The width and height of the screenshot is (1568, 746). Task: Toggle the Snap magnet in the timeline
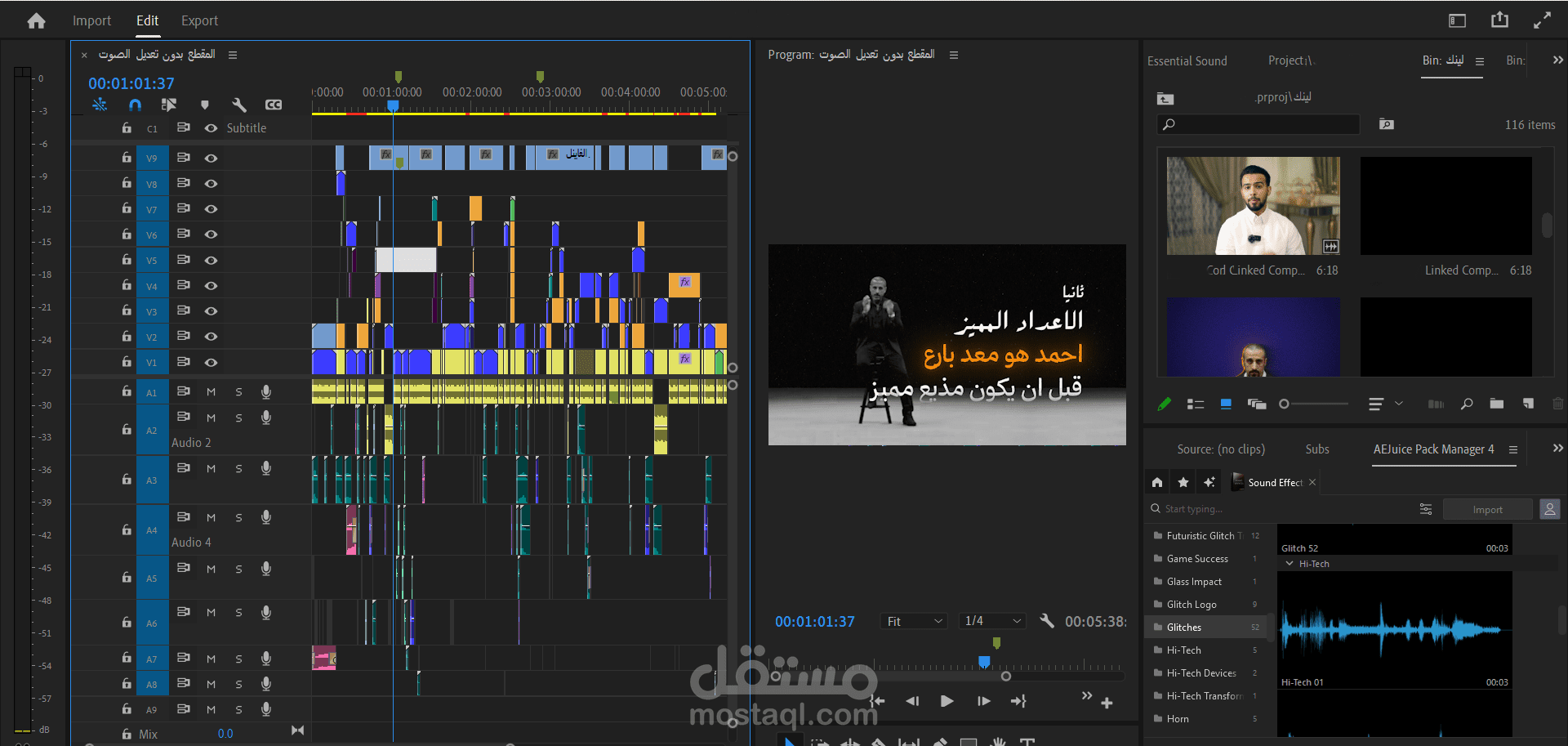136,105
